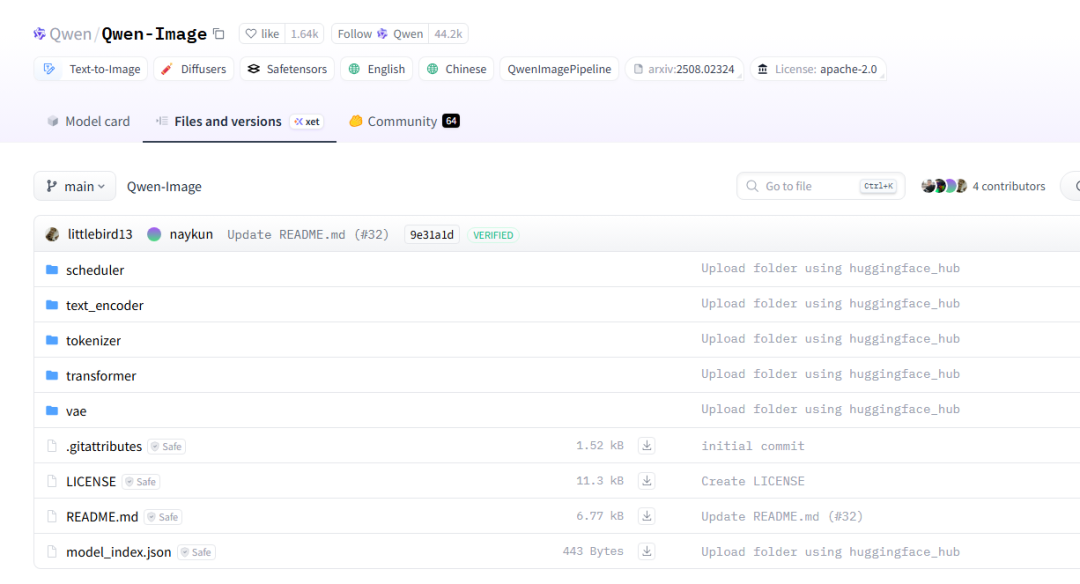Click the README.md file icon
The width and height of the screenshot is (1080, 584).
(x=52, y=517)
